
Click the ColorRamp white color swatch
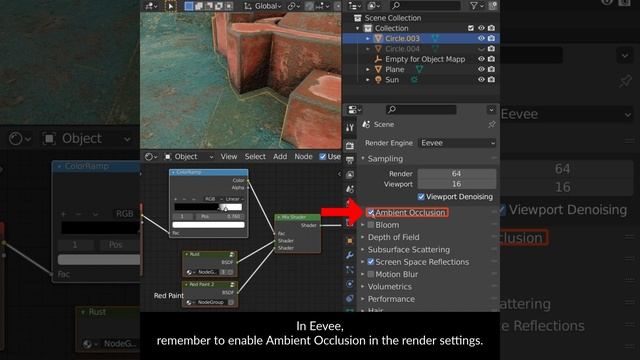208,225
